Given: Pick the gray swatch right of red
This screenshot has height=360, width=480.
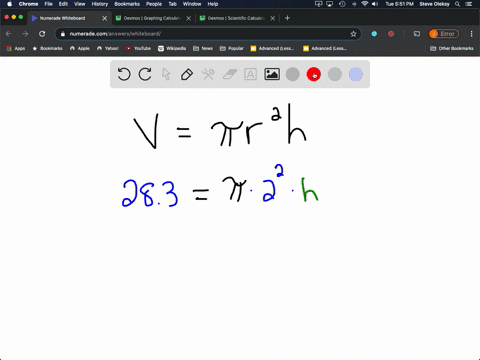Looking at the screenshot, I should (335, 74).
